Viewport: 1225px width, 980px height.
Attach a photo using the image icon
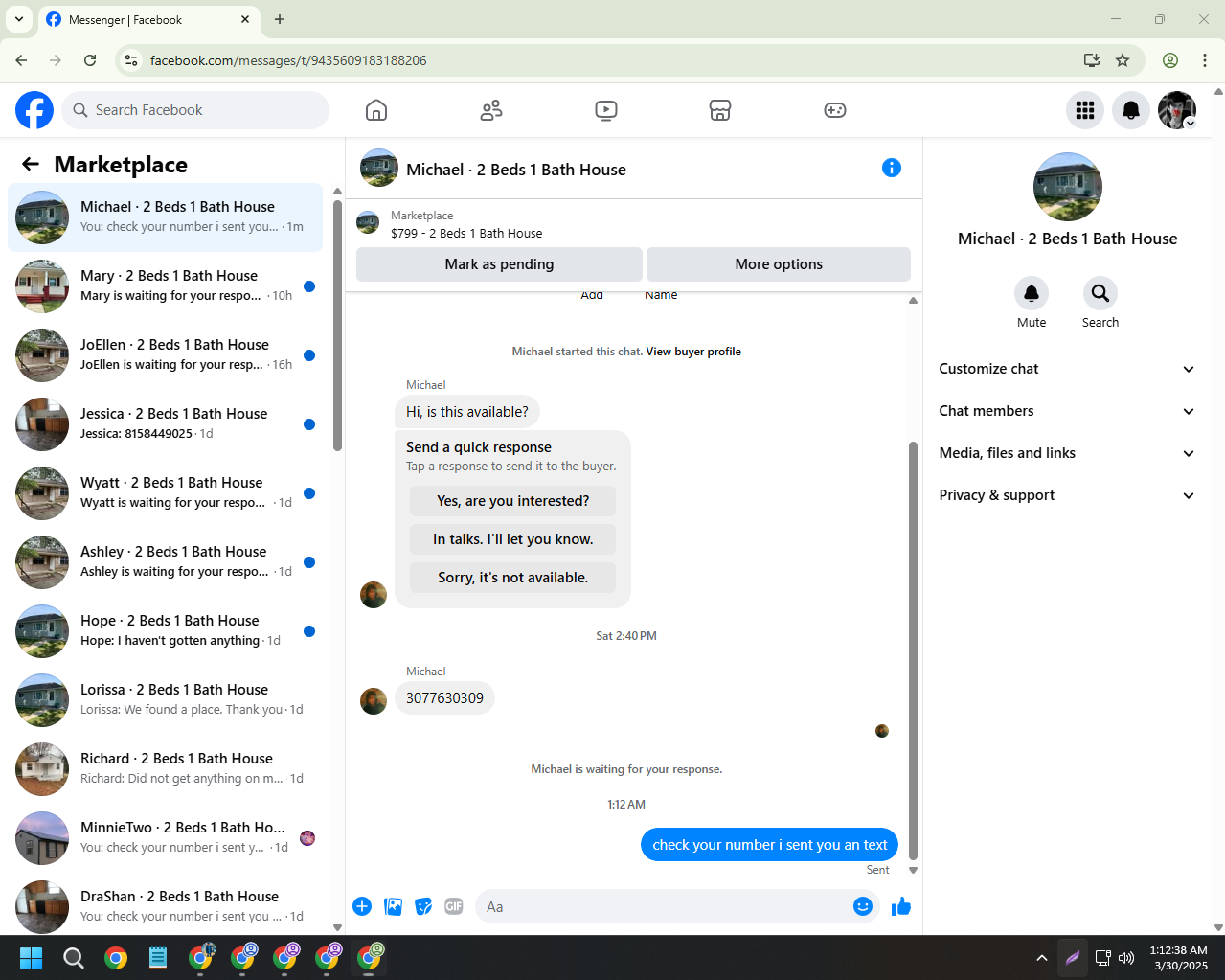[x=393, y=906]
